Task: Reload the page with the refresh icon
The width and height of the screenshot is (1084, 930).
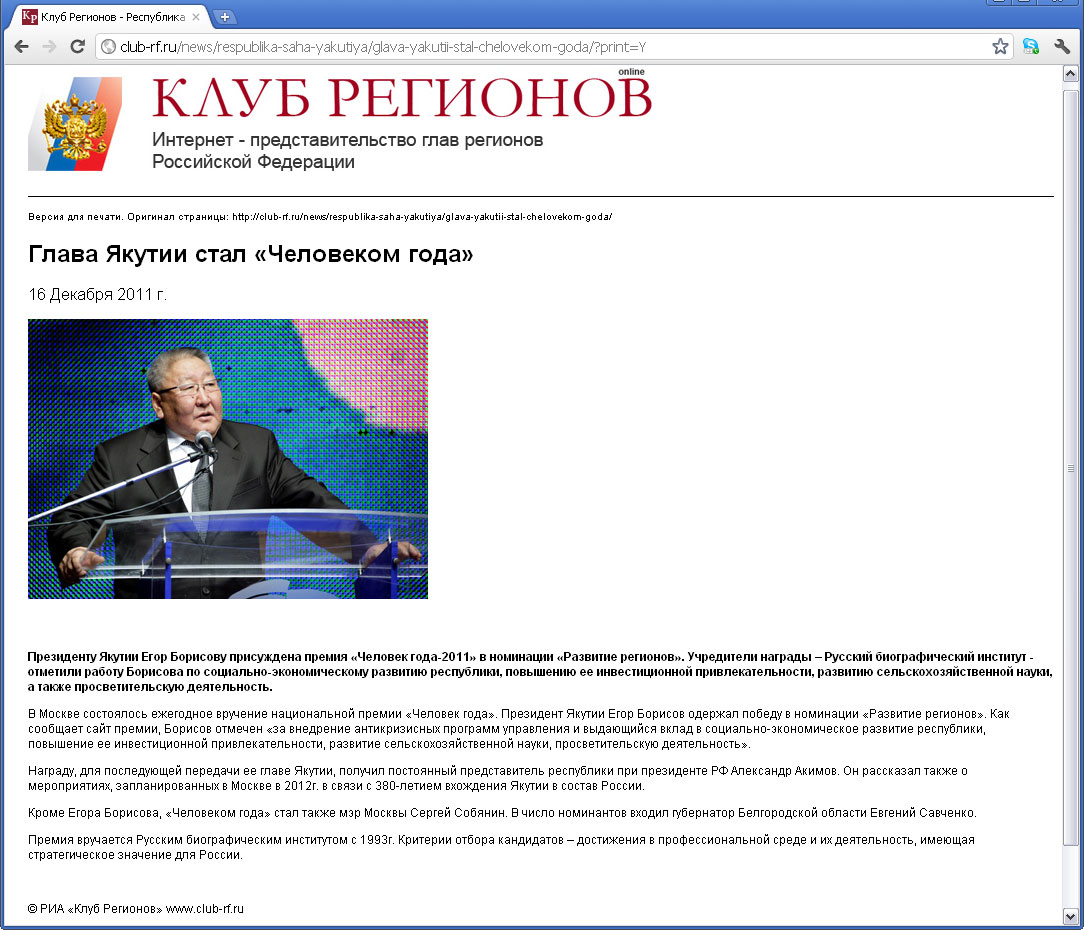Action: coord(77,46)
